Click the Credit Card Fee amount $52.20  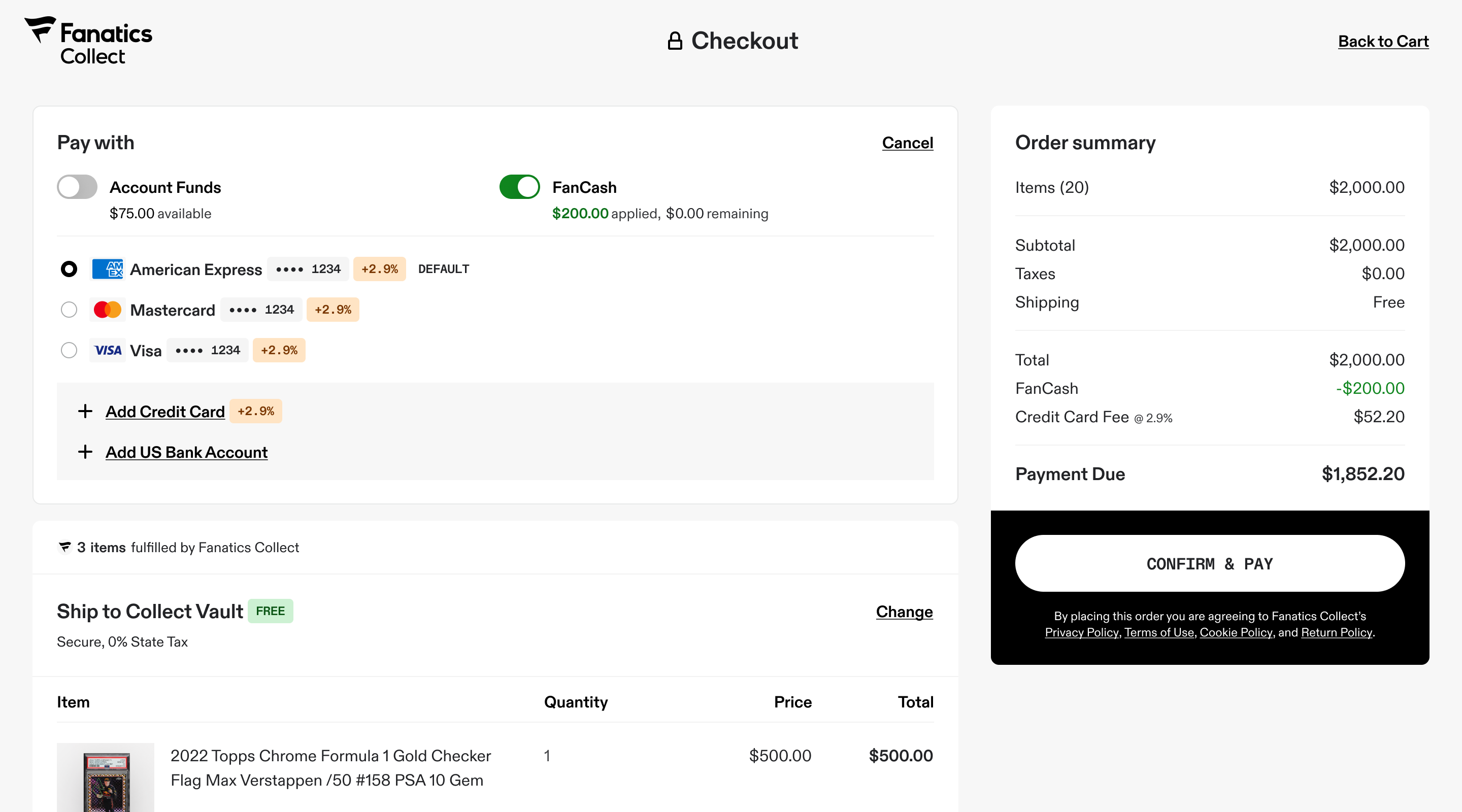click(1379, 417)
